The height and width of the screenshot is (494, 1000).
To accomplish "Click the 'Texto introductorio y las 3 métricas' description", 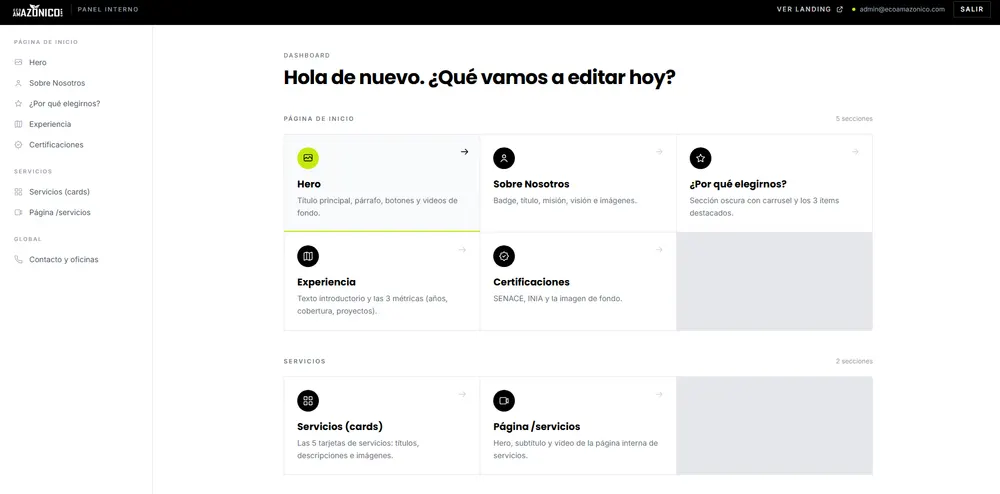I will [372, 305].
